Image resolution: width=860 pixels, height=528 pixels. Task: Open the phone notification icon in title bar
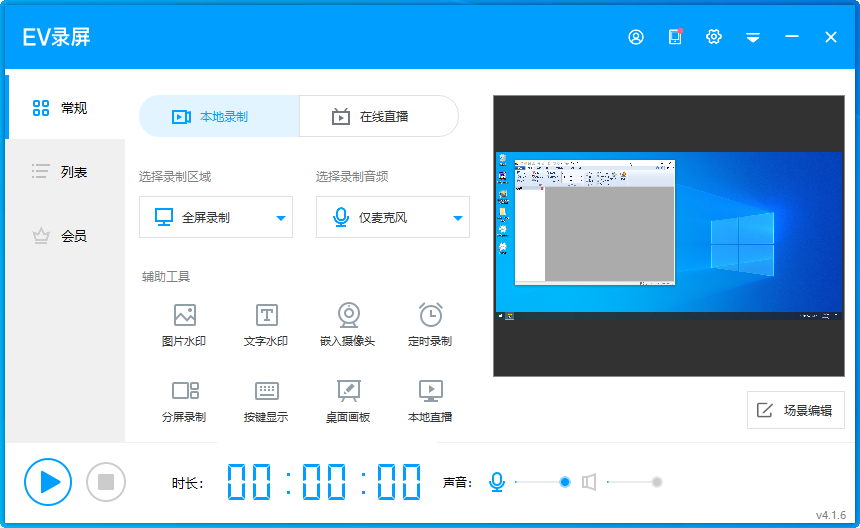click(675, 37)
